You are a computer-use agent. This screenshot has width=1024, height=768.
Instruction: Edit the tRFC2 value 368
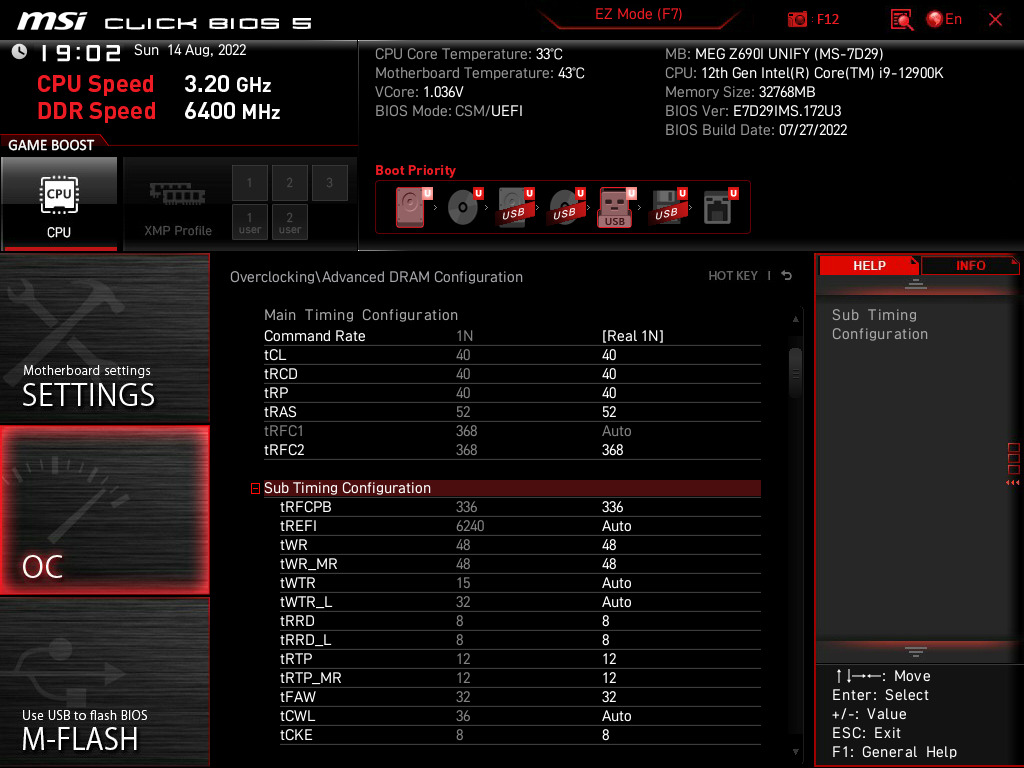(x=612, y=450)
